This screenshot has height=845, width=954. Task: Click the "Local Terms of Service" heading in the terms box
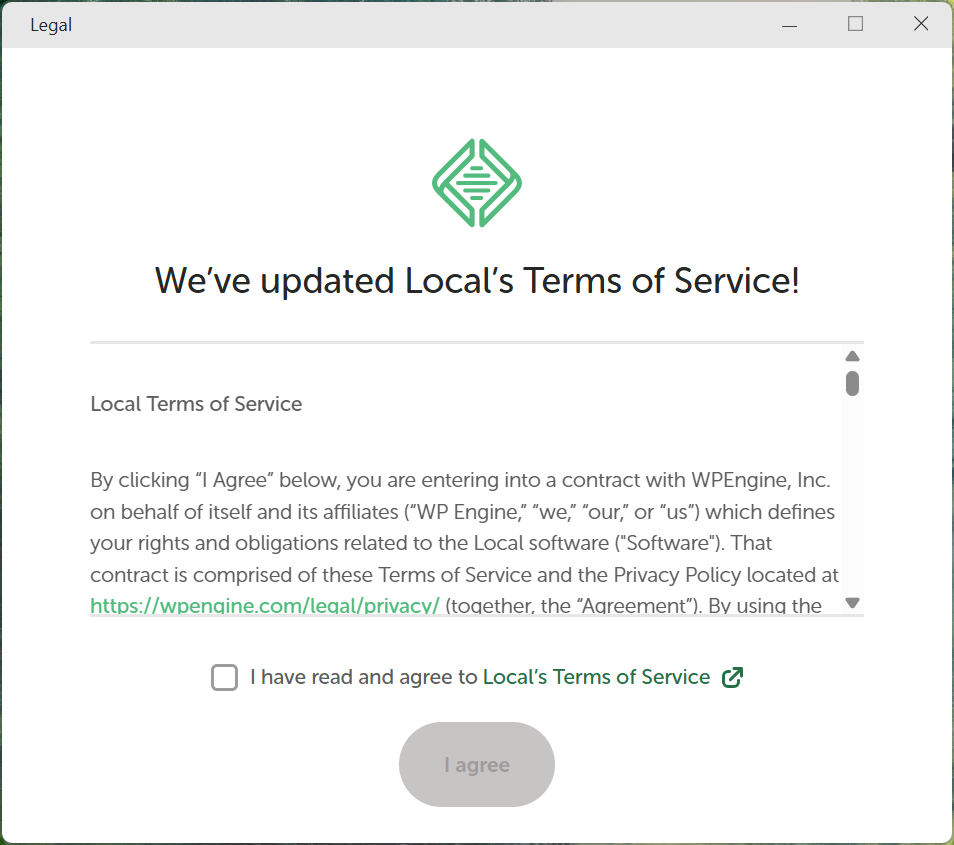click(x=196, y=404)
